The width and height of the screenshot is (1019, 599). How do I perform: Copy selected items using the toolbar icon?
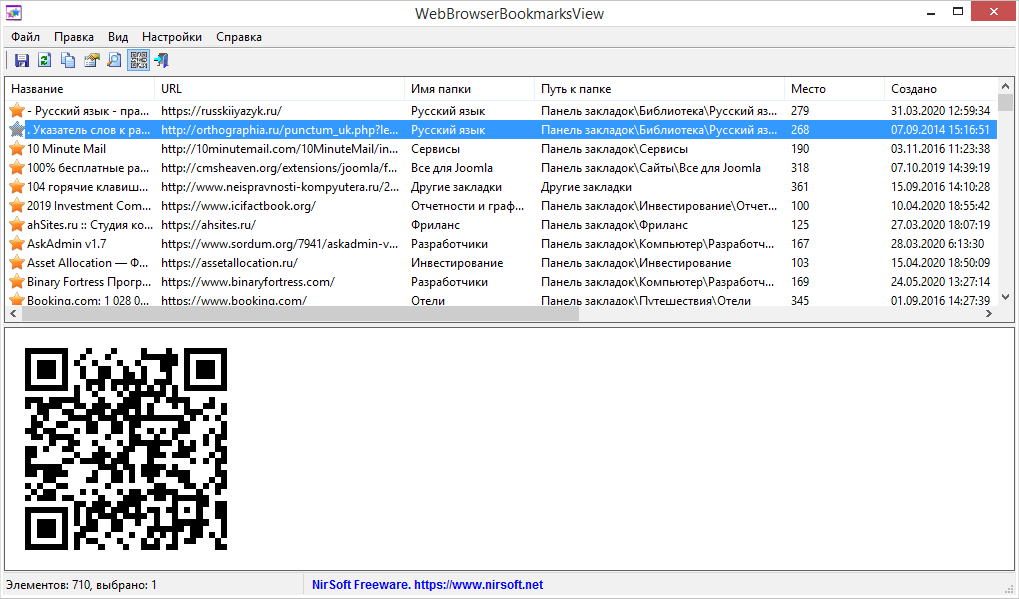(68, 60)
